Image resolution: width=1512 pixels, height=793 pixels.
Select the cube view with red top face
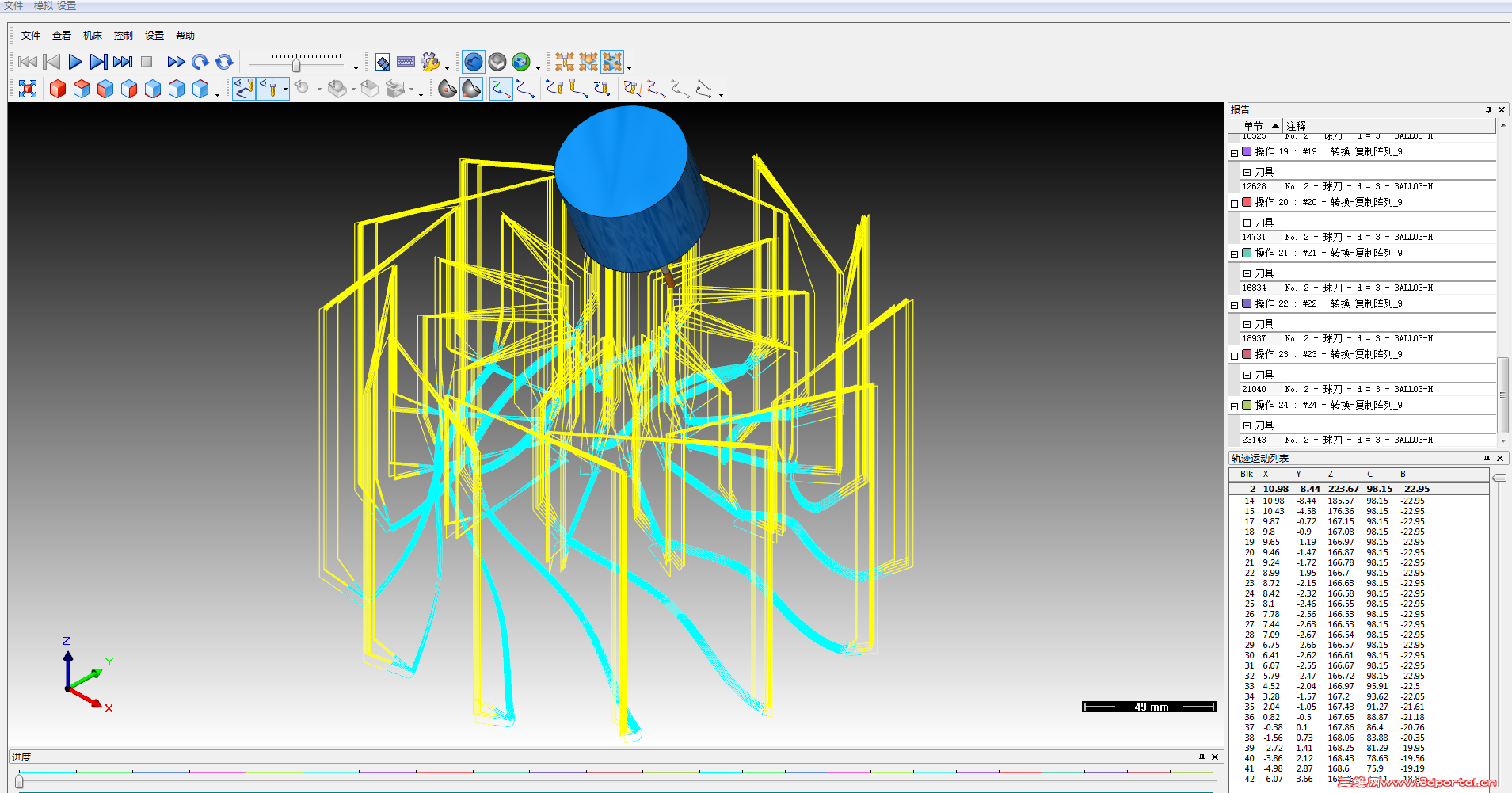tap(82, 89)
